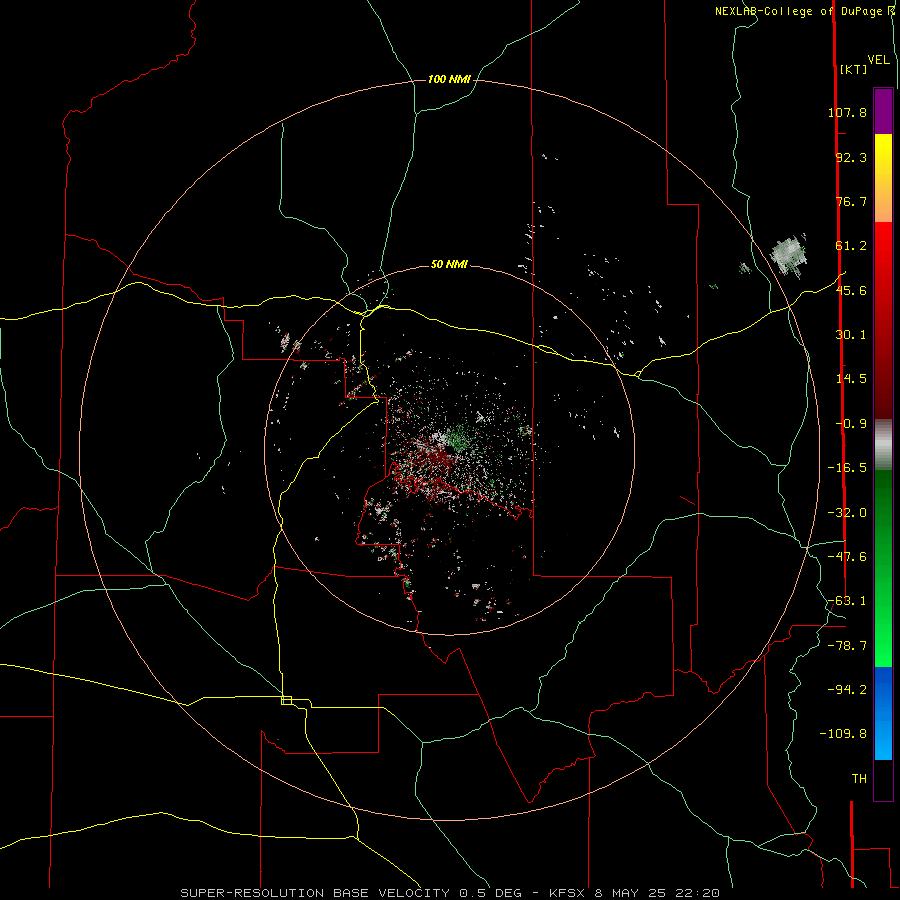This screenshot has height=900, width=900.
Task: Click the TH label on the scale
Action: (x=859, y=778)
